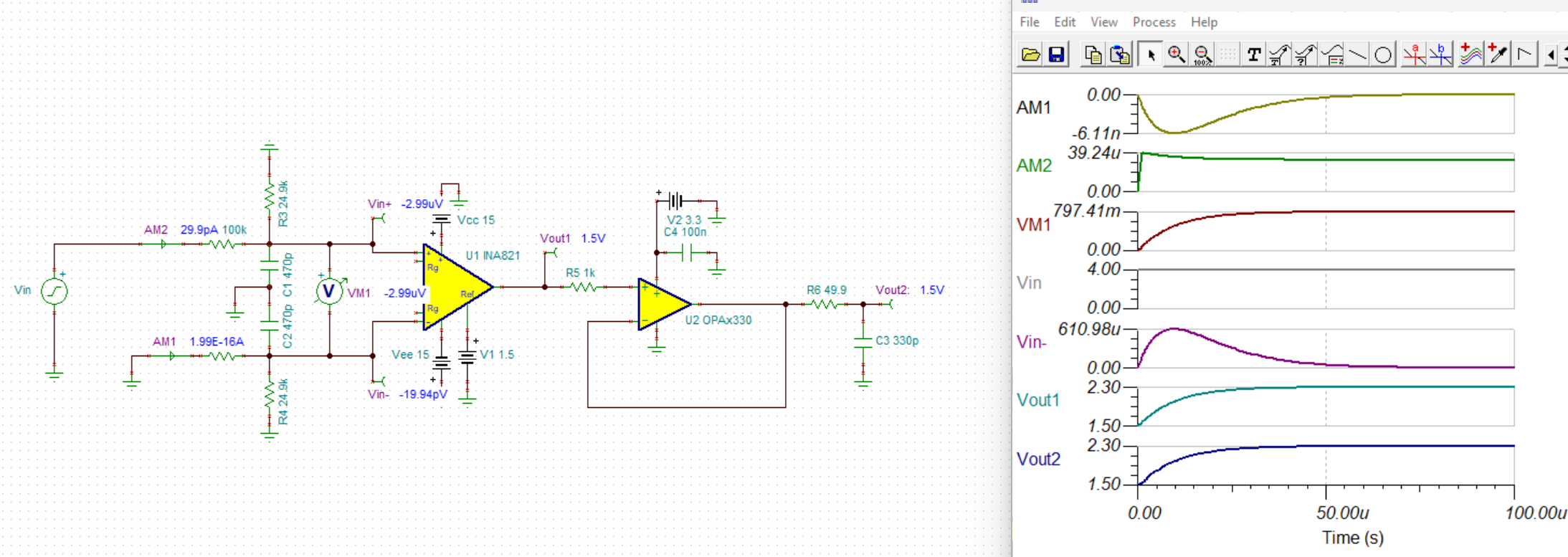Select the Vout2 curve label in graph
The width and height of the screenshot is (1568, 557).
pyautogui.click(x=1038, y=459)
